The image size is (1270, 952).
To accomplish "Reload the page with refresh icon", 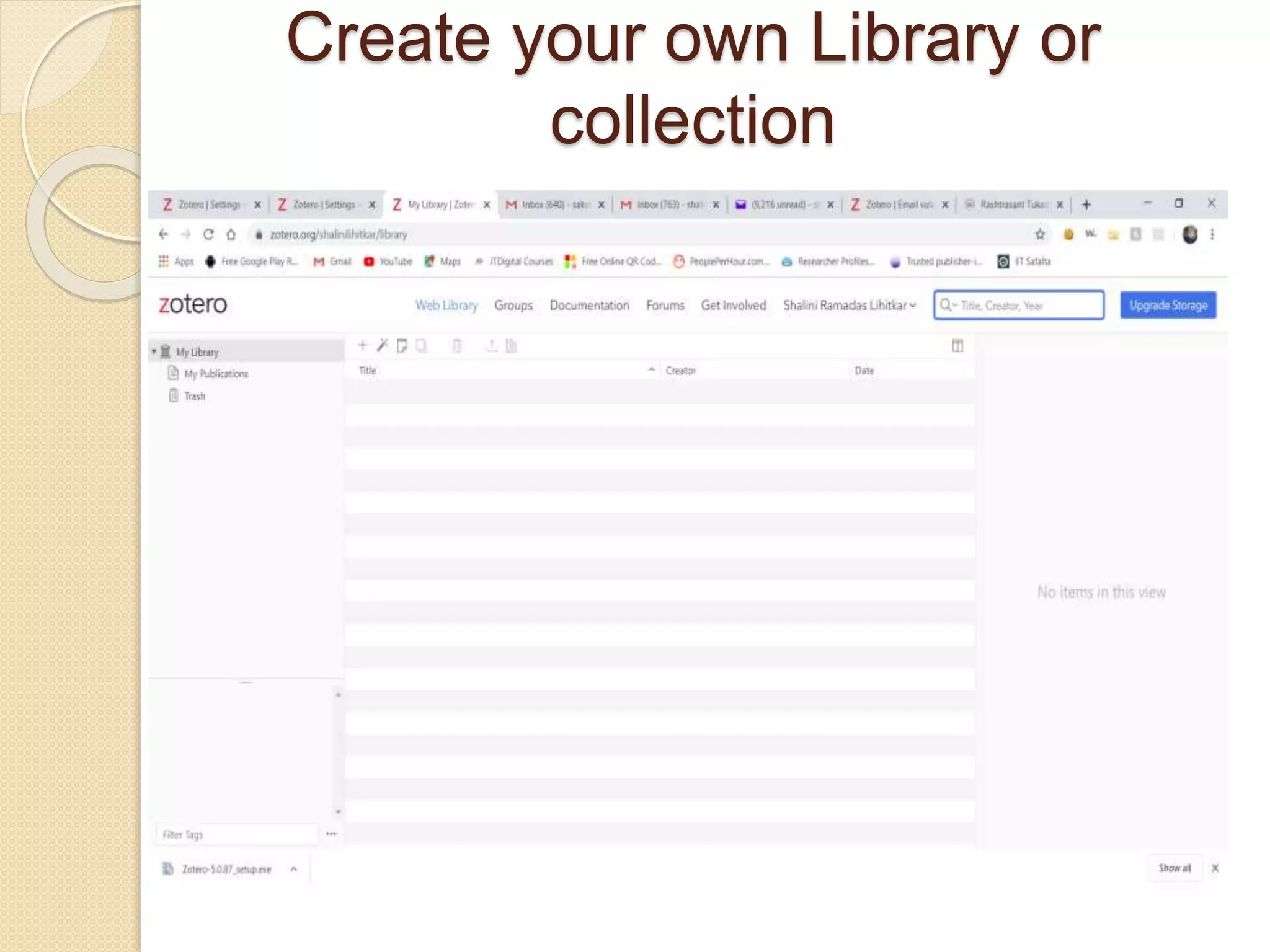I will click(x=208, y=234).
